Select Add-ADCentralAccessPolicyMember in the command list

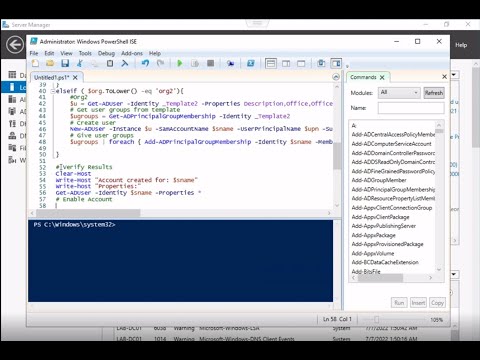(393, 135)
